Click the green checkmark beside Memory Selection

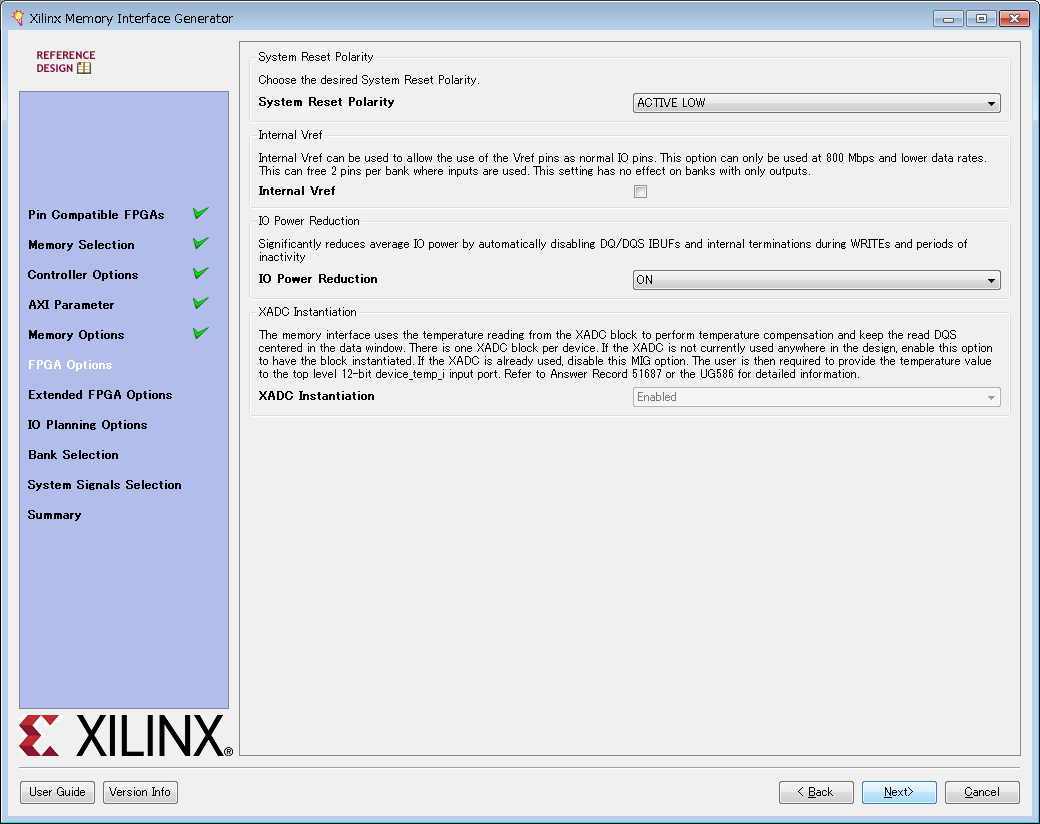pyautogui.click(x=201, y=243)
